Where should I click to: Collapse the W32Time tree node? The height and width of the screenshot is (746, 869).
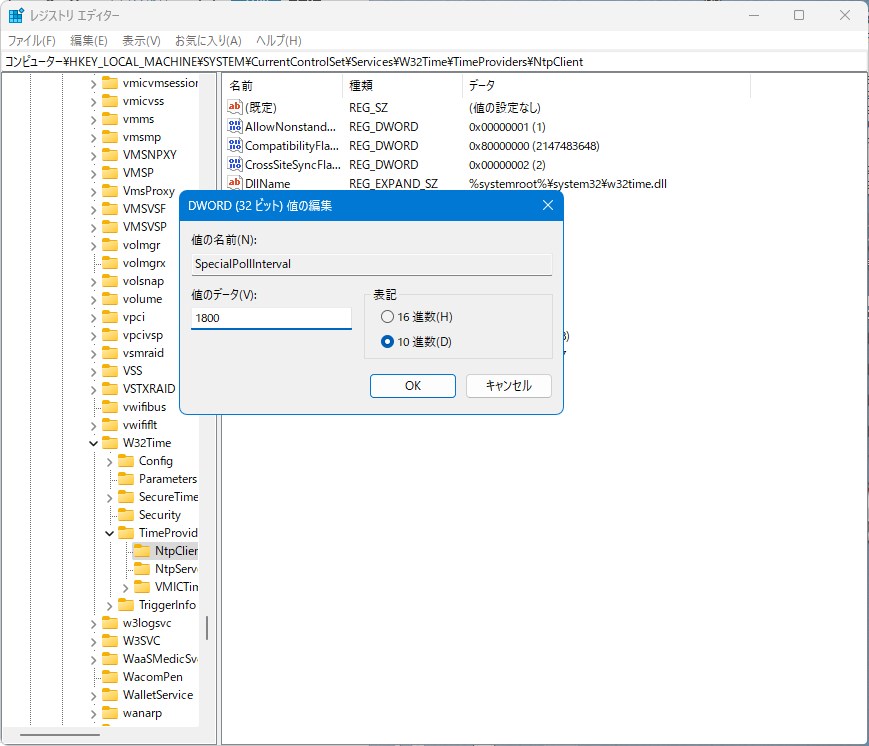(94, 443)
